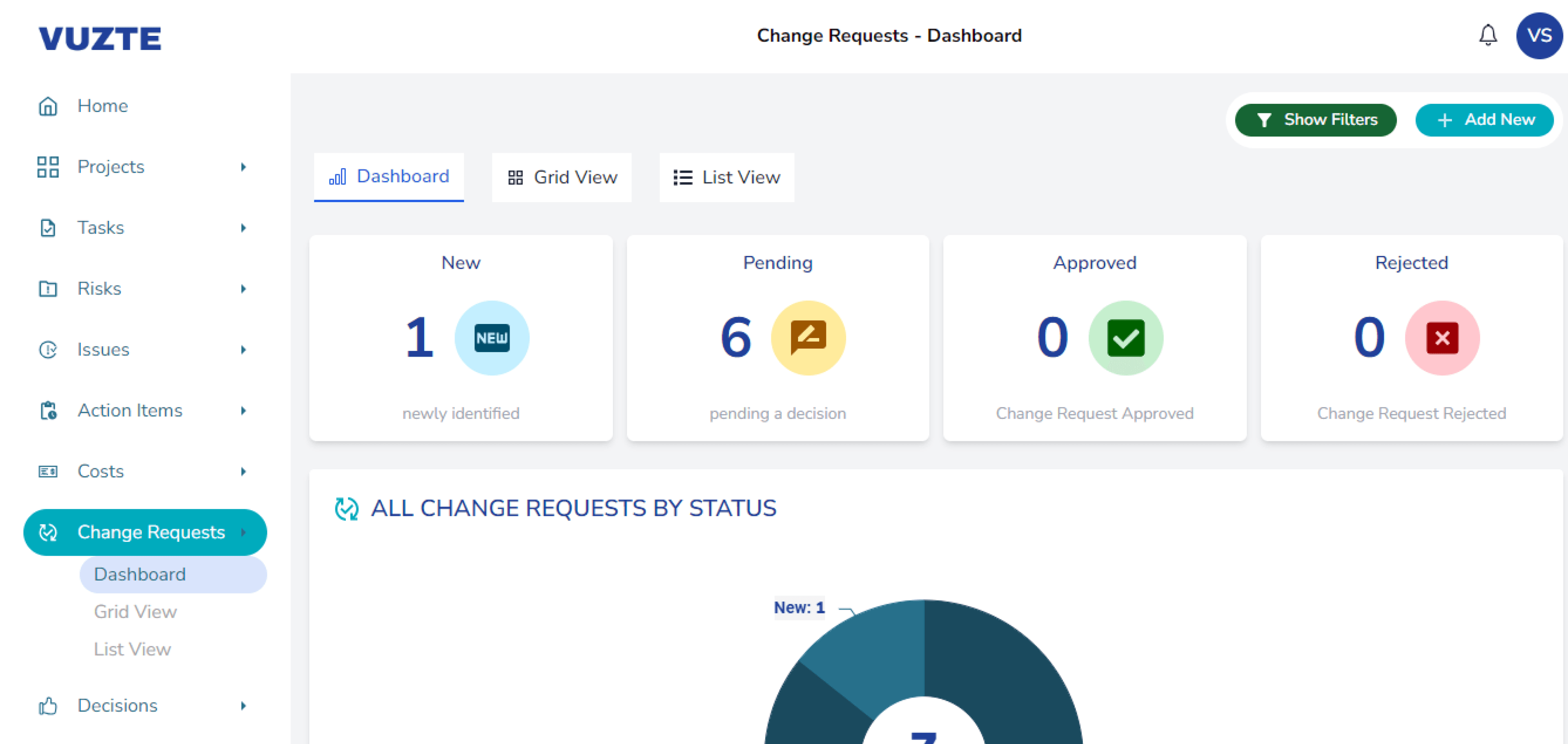Screen dimensions: 1568x744
Task: Collapse the Change Requests menu arrow
Action: point(243,532)
